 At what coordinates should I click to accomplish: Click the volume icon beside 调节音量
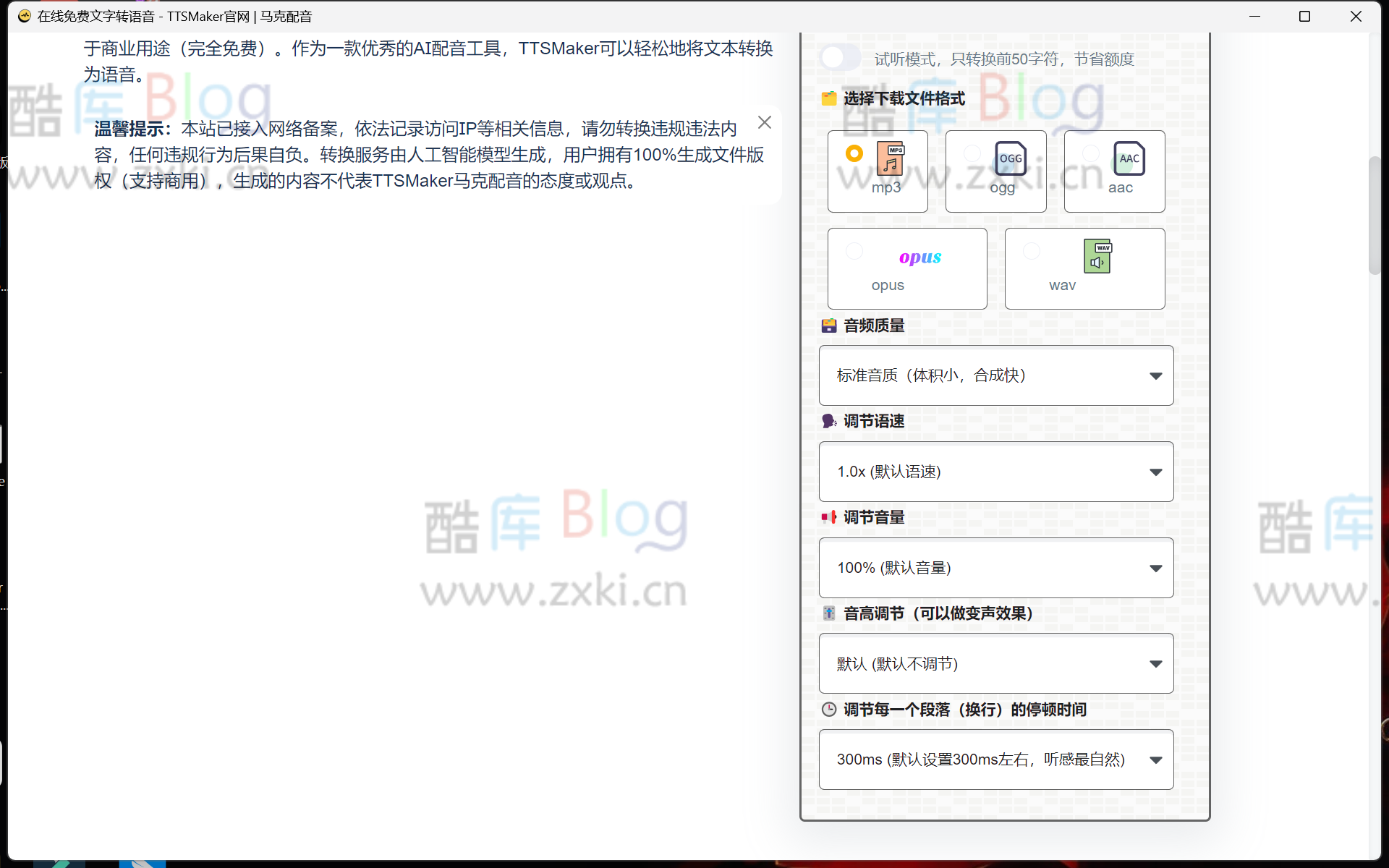829,517
